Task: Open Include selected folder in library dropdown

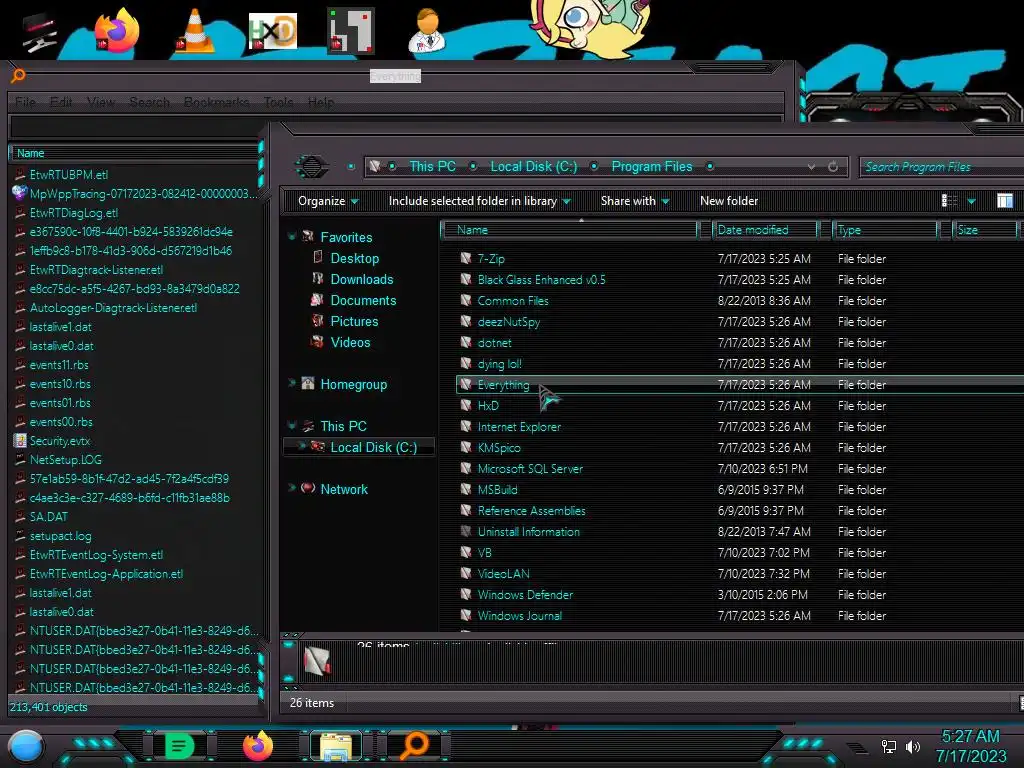Action: pos(479,200)
